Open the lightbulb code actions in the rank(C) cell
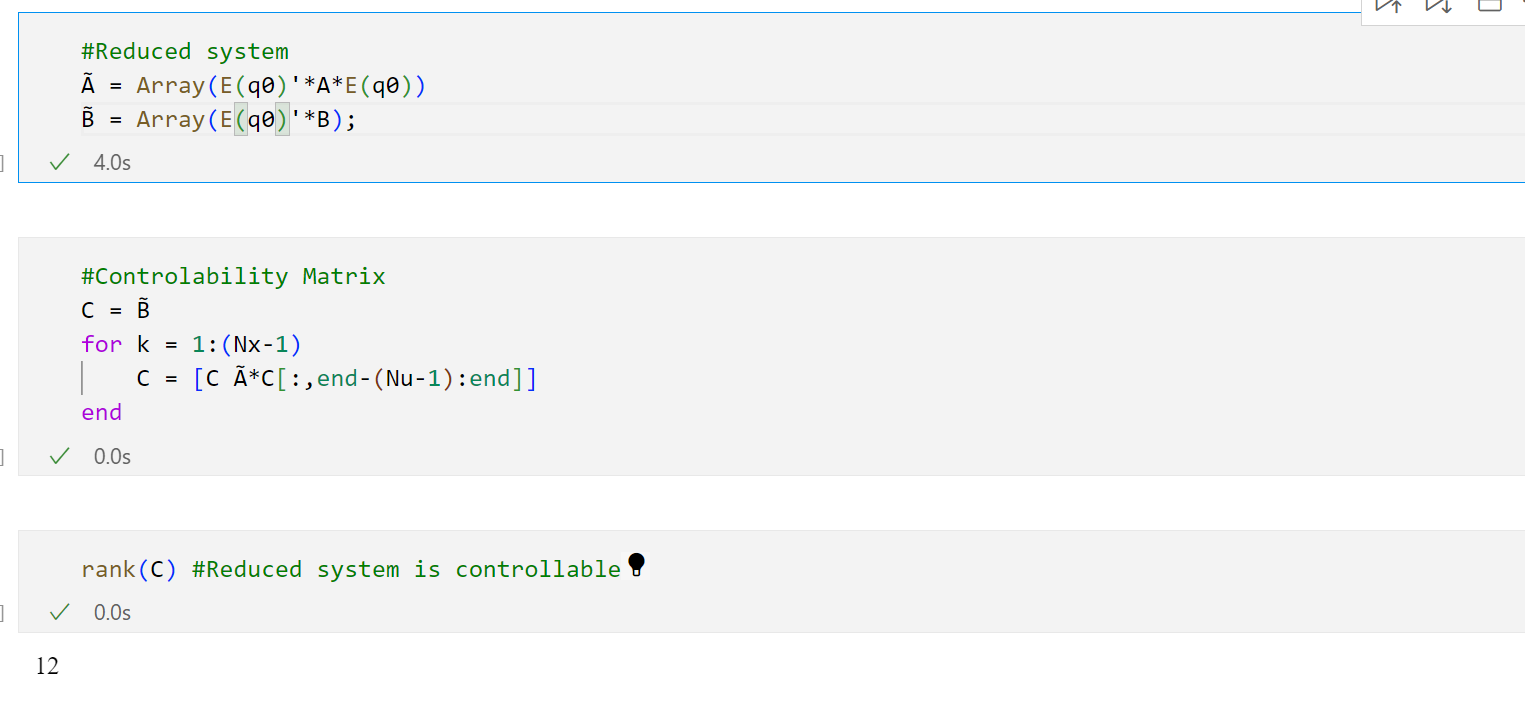 coord(636,566)
